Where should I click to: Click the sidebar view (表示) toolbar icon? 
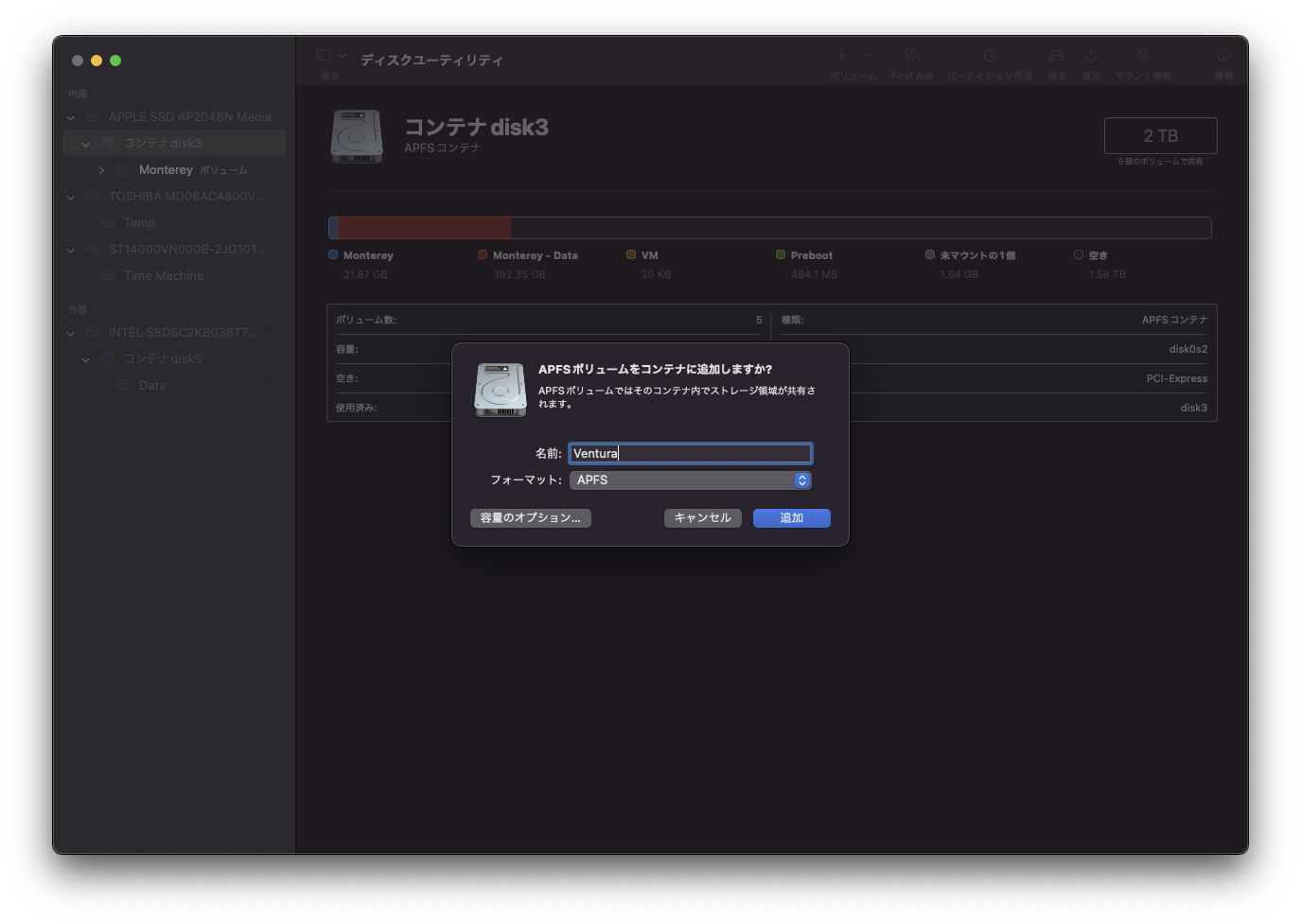pos(324,56)
